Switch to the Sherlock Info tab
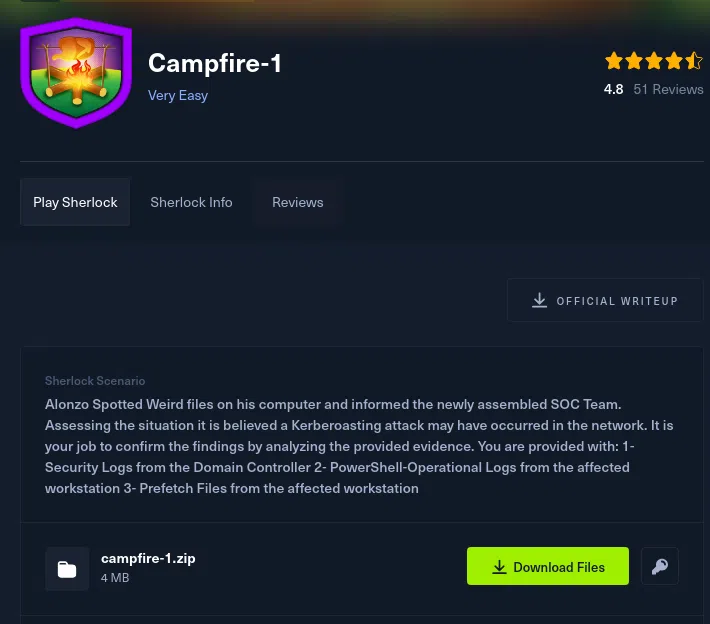Screen dimensions: 710x624 tap(191, 202)
